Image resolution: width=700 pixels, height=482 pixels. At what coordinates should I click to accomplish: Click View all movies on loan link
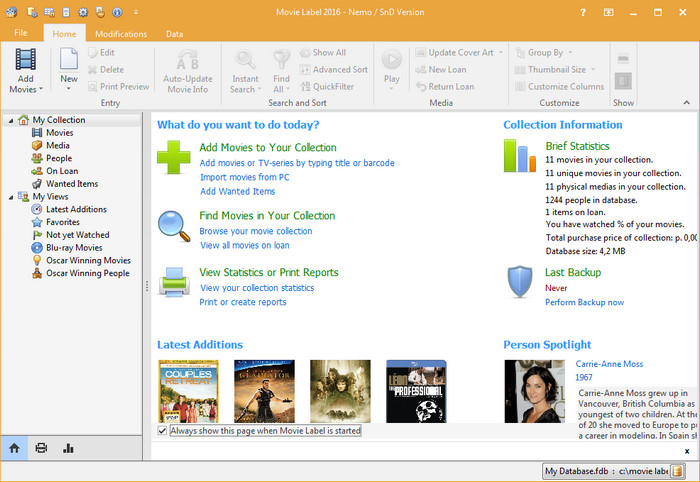pyautogui.click(x=245, y=245)
